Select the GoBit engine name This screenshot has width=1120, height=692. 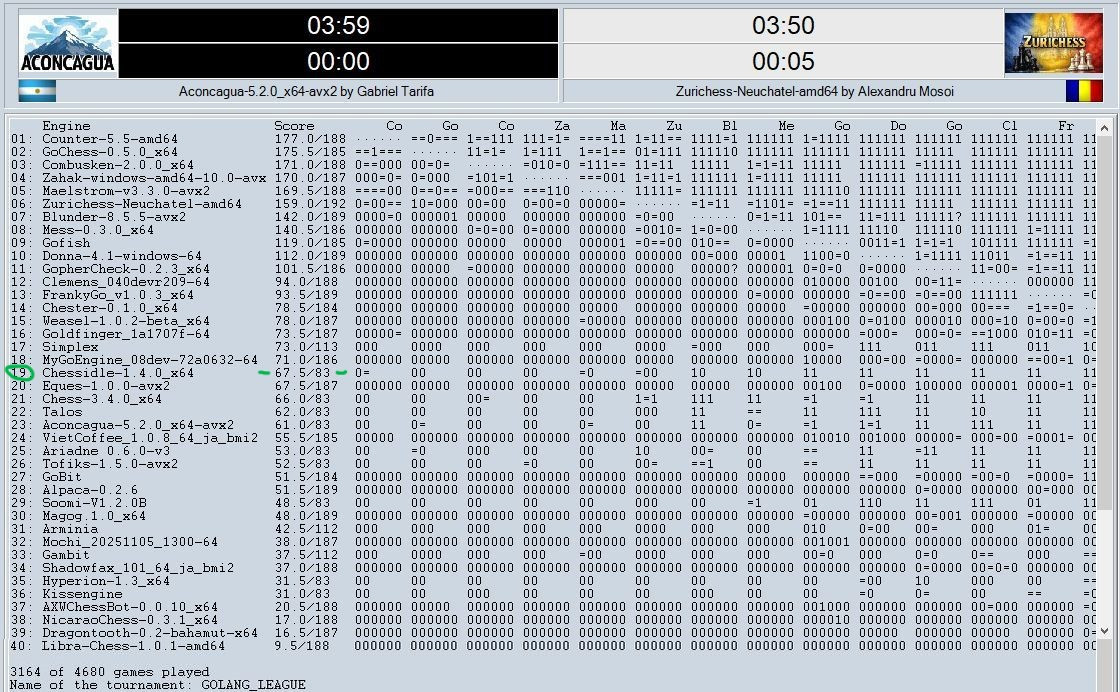pyautogui.click(x=62, y=477)
